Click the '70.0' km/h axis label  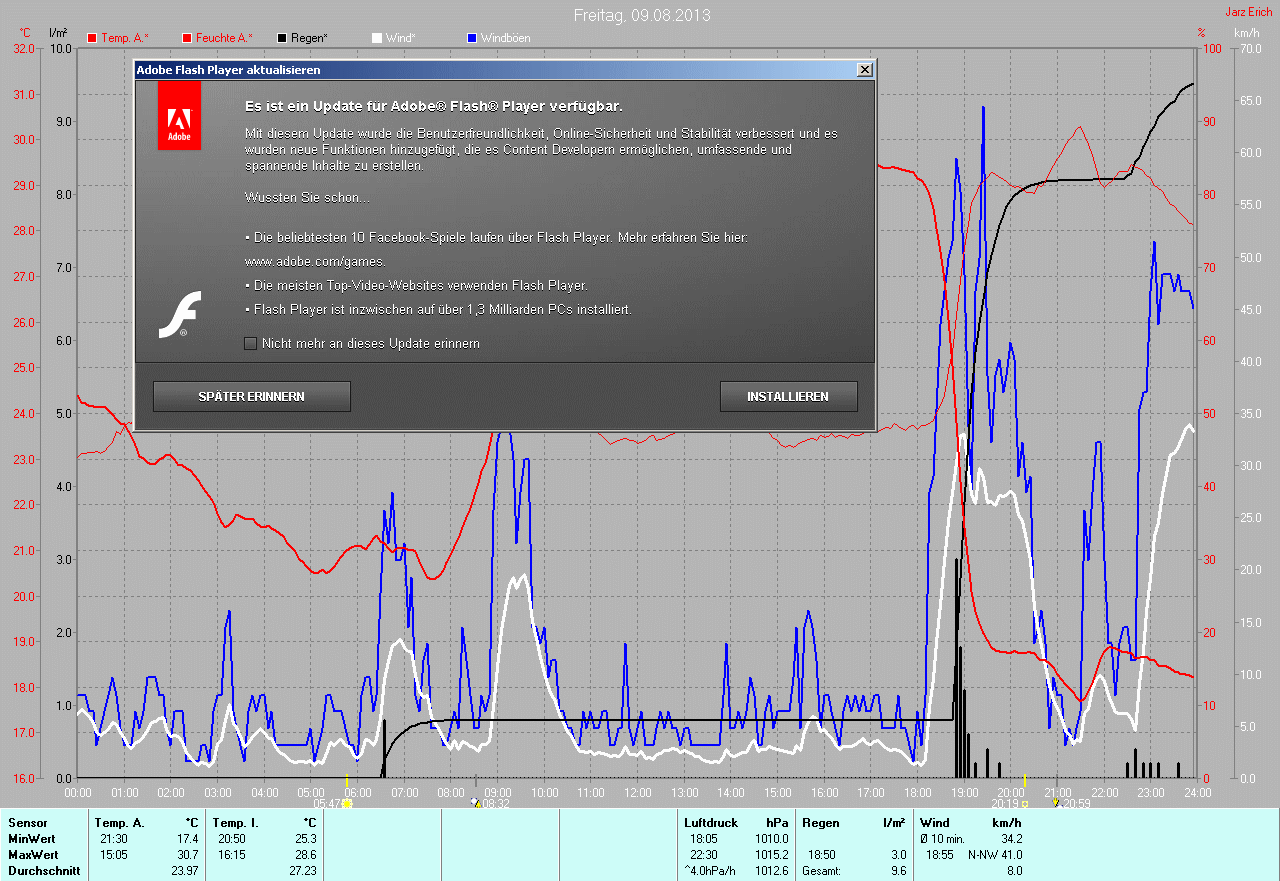pyautogui.click(x=1249, y=48)
